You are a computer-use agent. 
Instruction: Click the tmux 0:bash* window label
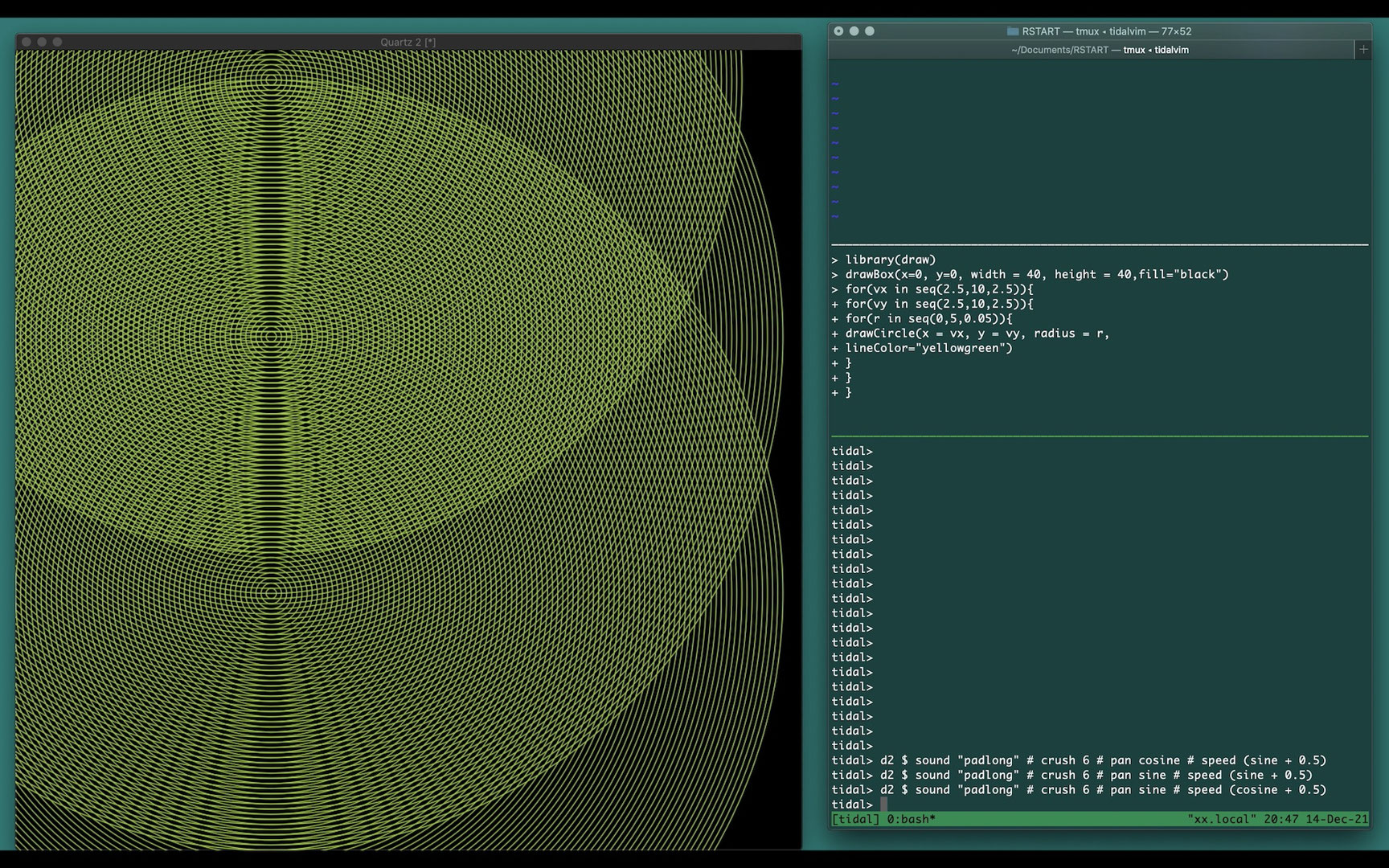pos(911,819)
